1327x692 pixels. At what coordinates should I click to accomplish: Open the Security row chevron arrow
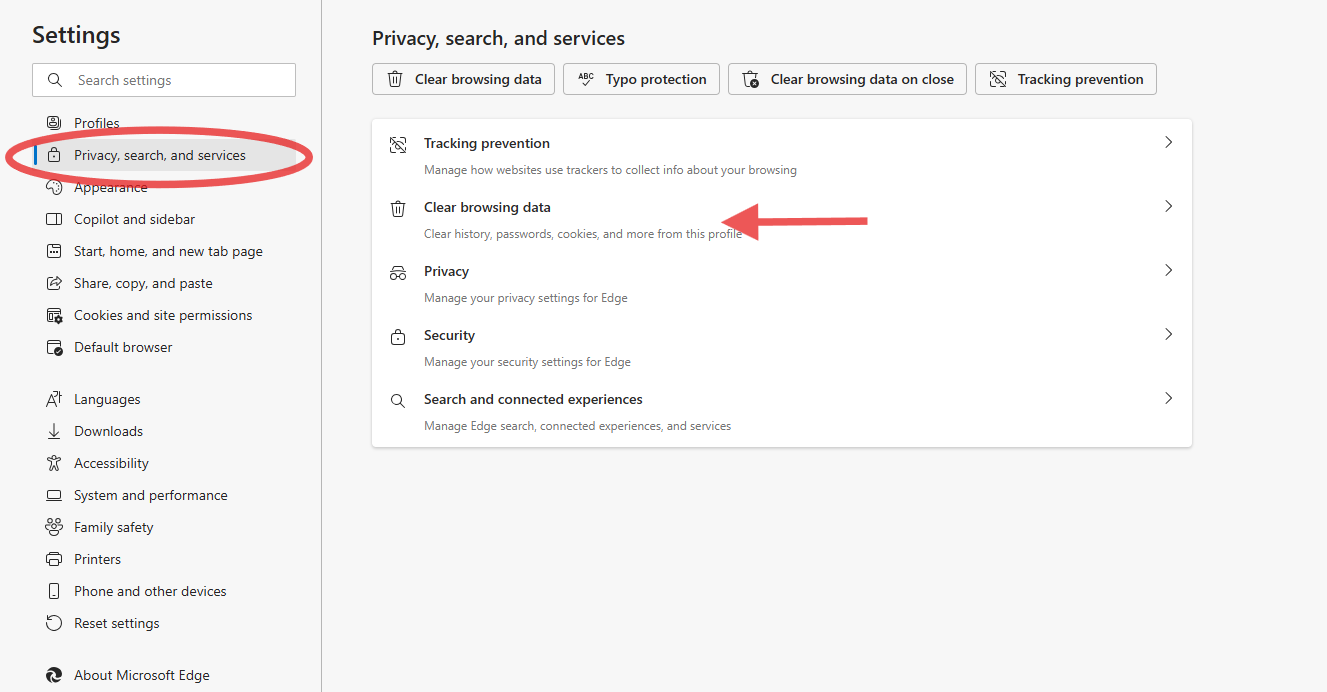point(1168,335)
